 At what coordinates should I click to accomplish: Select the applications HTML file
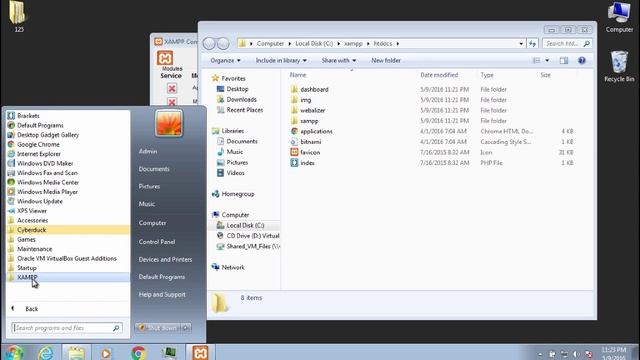[316, 131]
